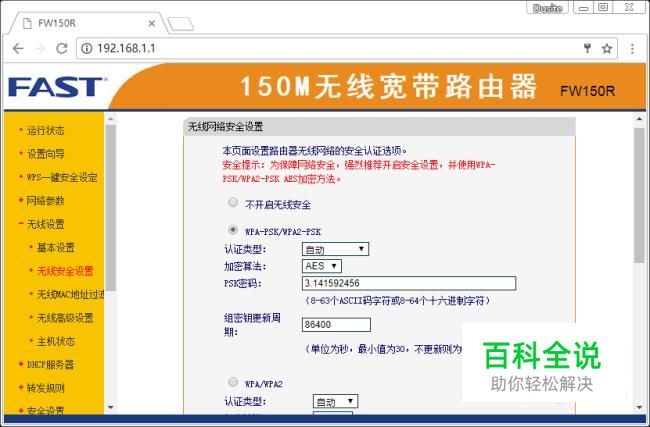Expand 转发规则 menu in sidebar
650x427 pixels.
46,388
